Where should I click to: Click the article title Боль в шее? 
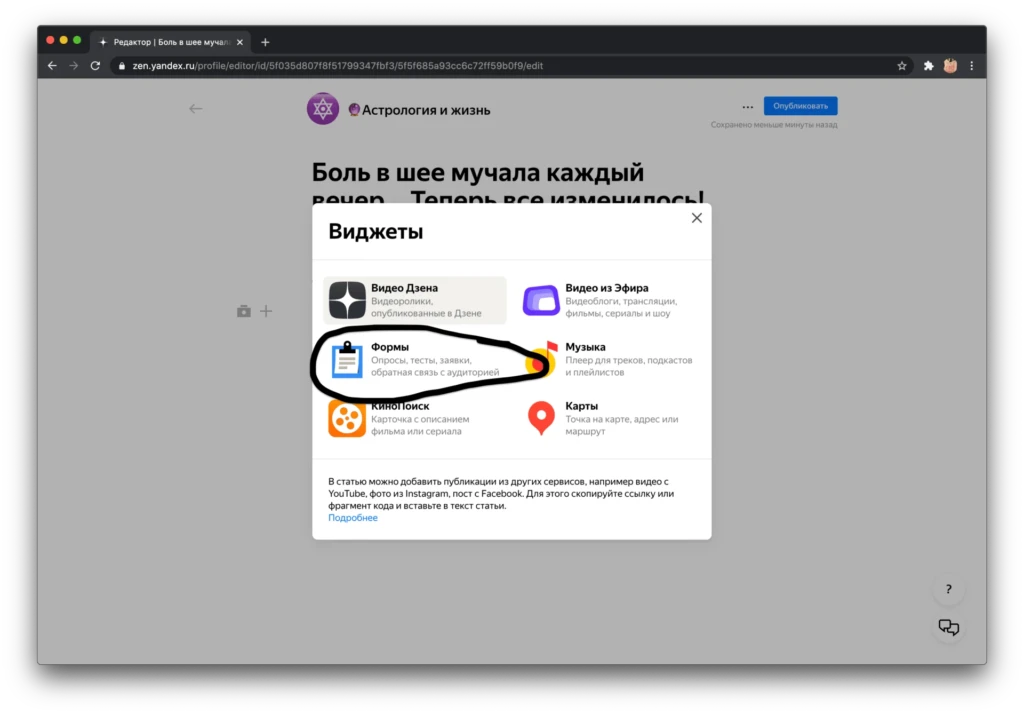coord(507,184)
